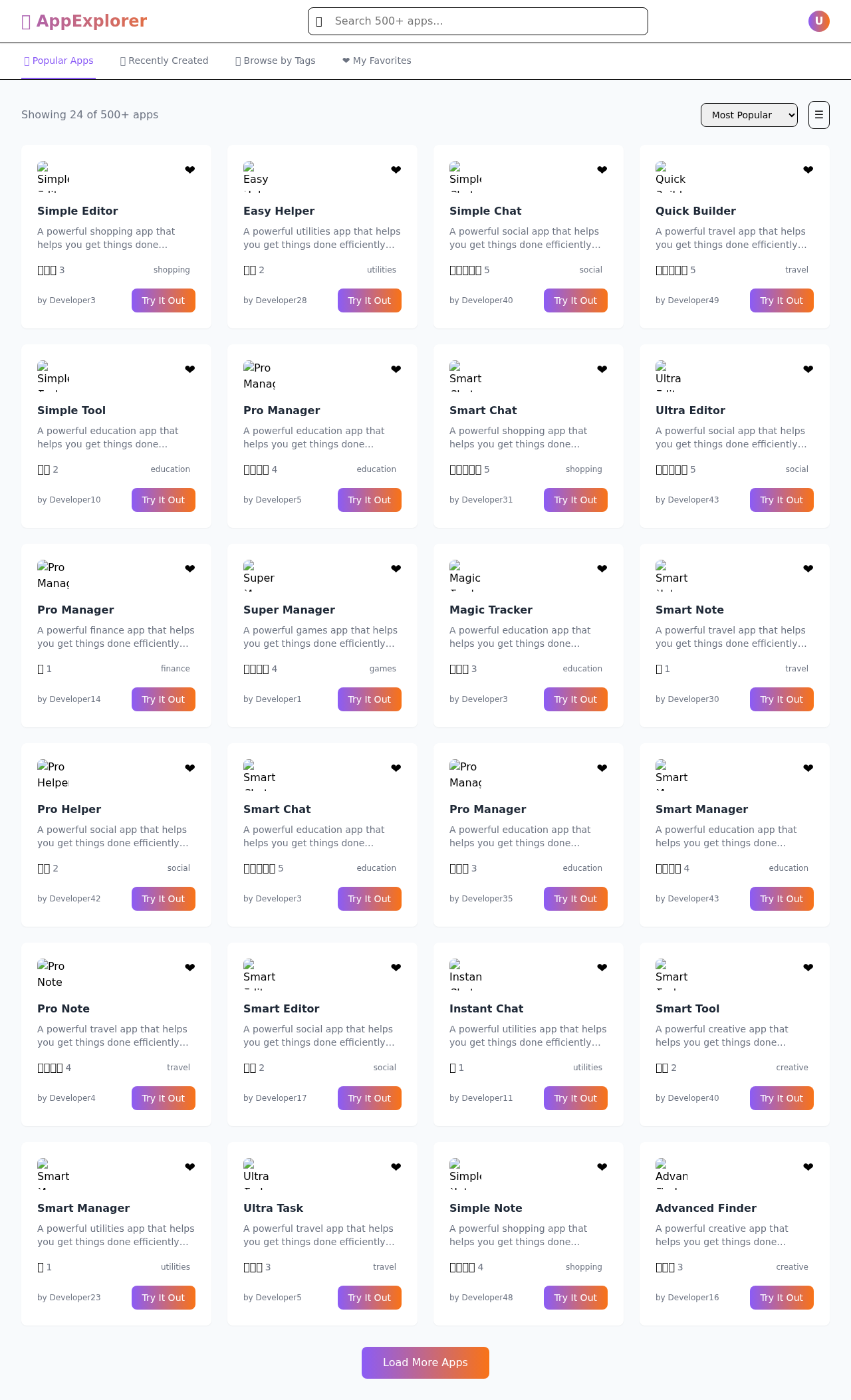
Task: Open the My Favorites tab
Action: click(x=376, y=60)
